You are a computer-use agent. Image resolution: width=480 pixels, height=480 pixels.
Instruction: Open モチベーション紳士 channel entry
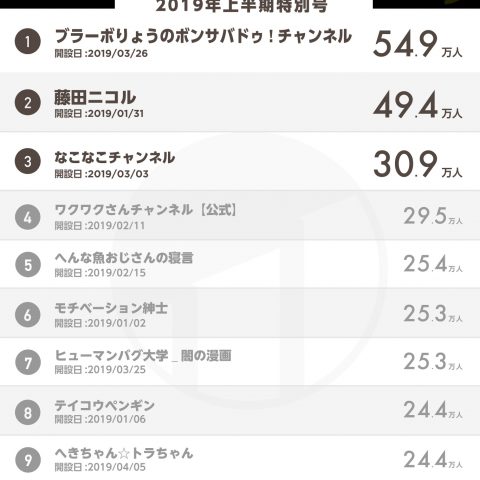tap(111, 308)
